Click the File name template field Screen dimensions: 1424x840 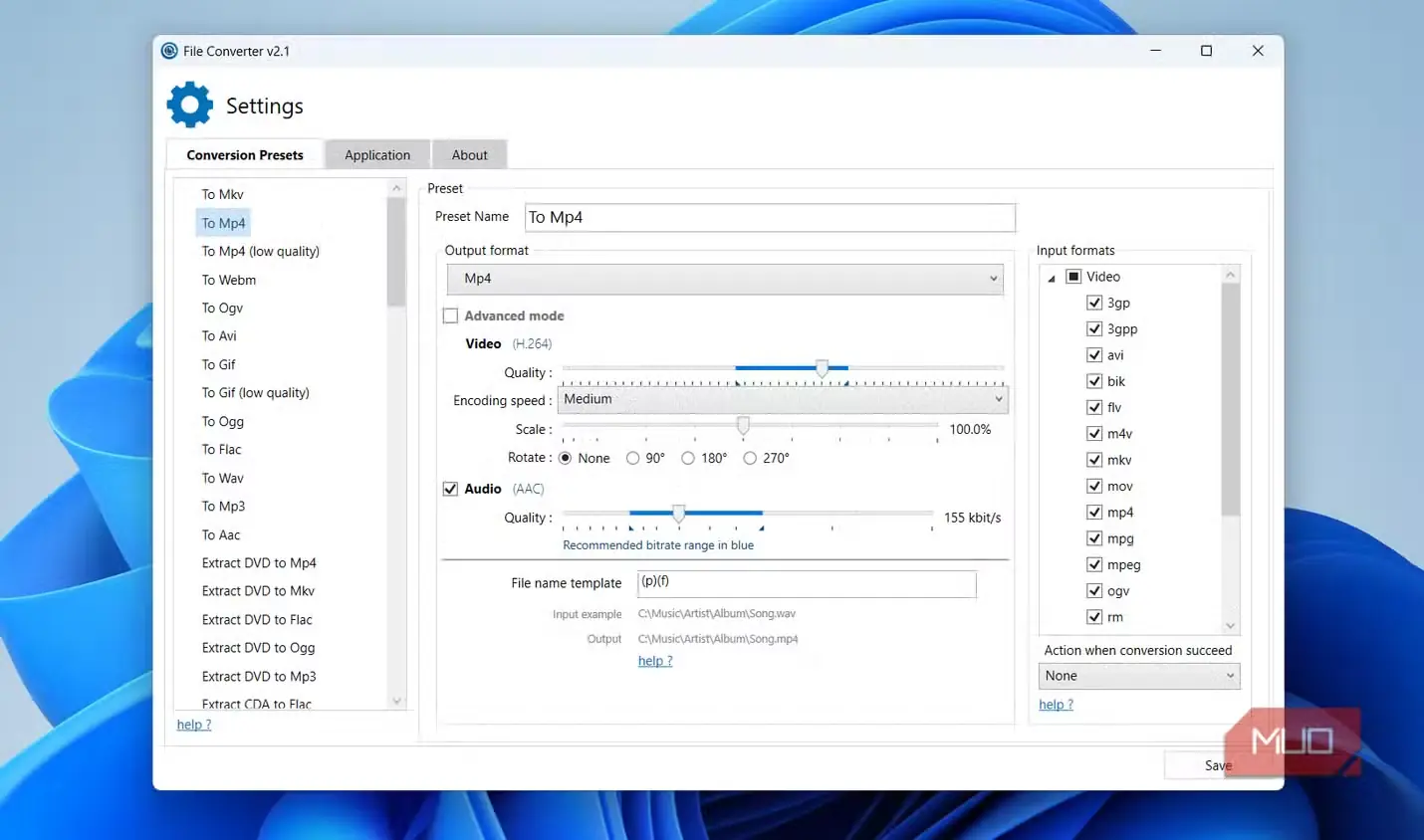point(807,583)
